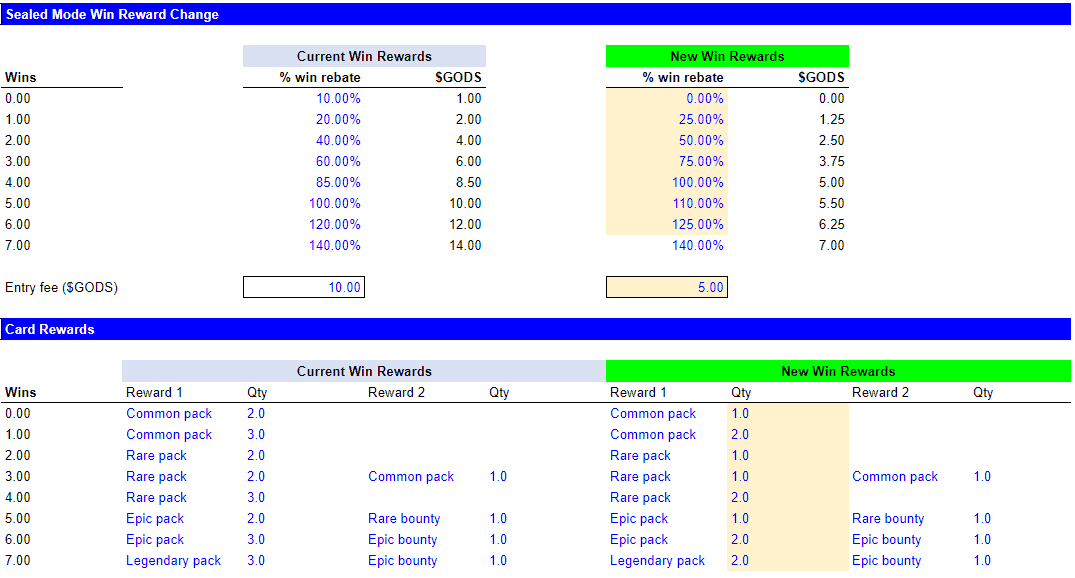Click Legendary pack in New Win Rewards
The image size is (1075, 578).
coord(657,560)
